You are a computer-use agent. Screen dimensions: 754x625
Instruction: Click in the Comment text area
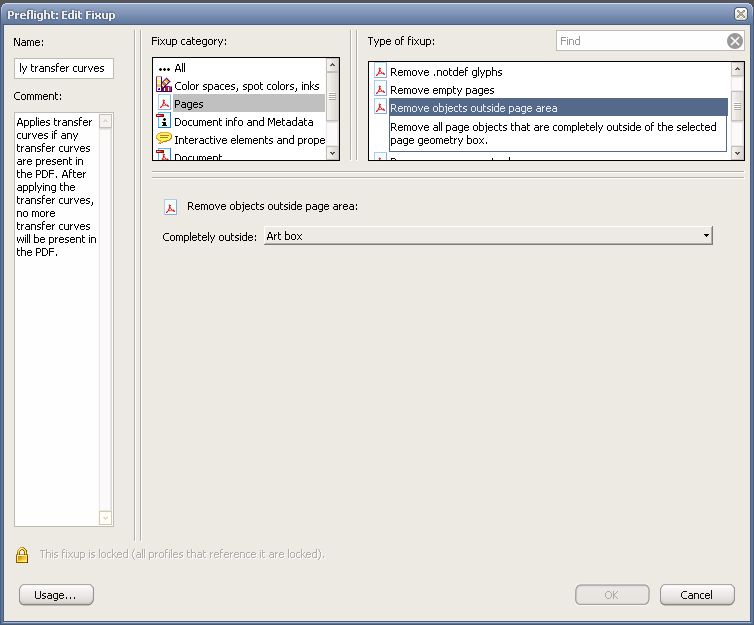point(57,319)
